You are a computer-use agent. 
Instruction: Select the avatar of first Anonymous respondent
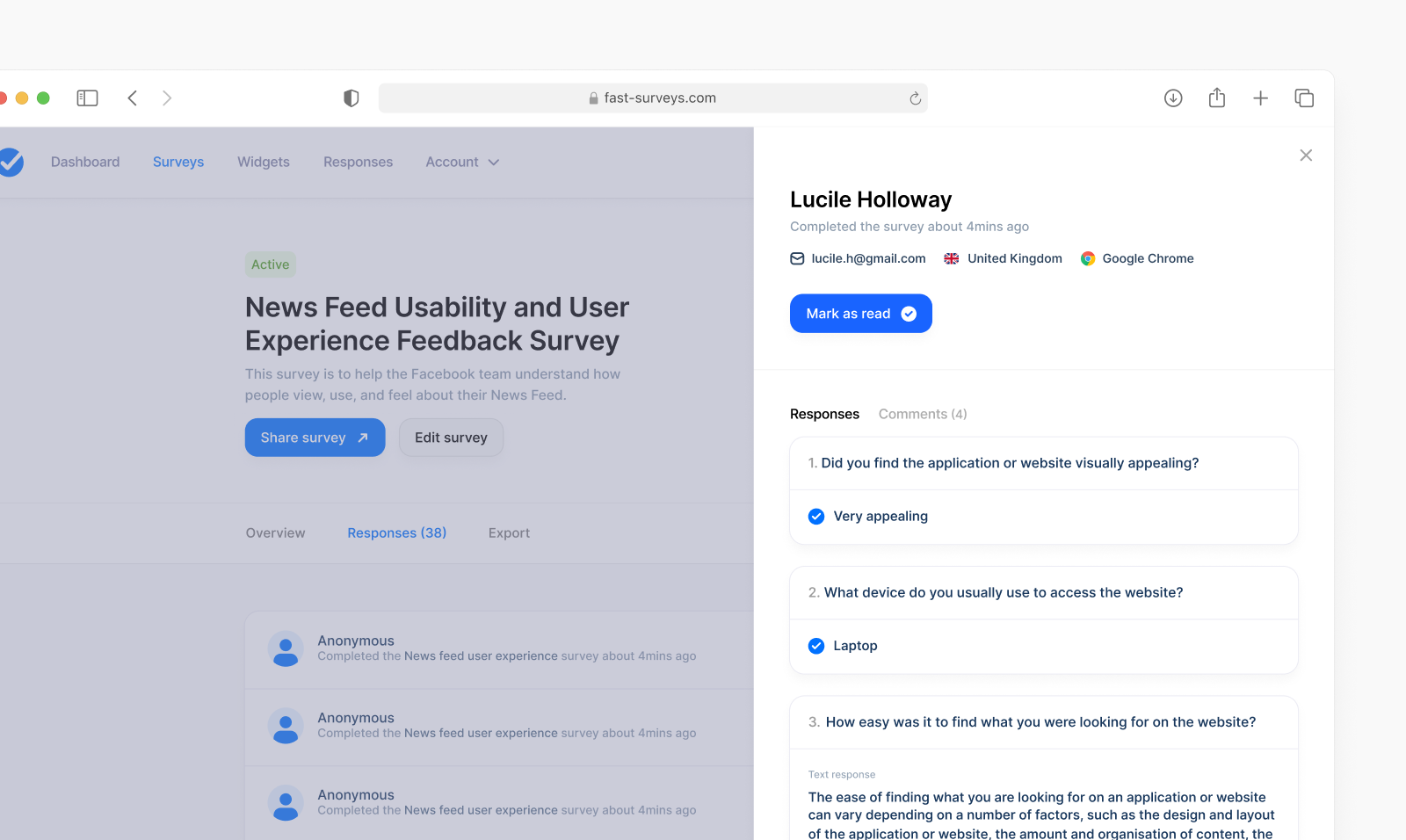coord(286,648)
